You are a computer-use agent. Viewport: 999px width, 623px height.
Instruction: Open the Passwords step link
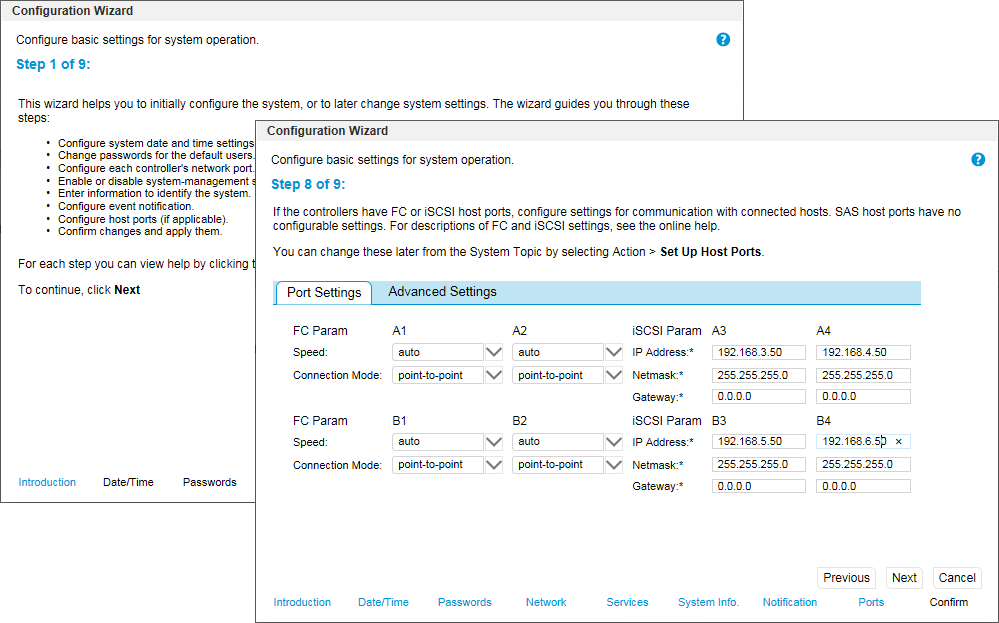464,602
